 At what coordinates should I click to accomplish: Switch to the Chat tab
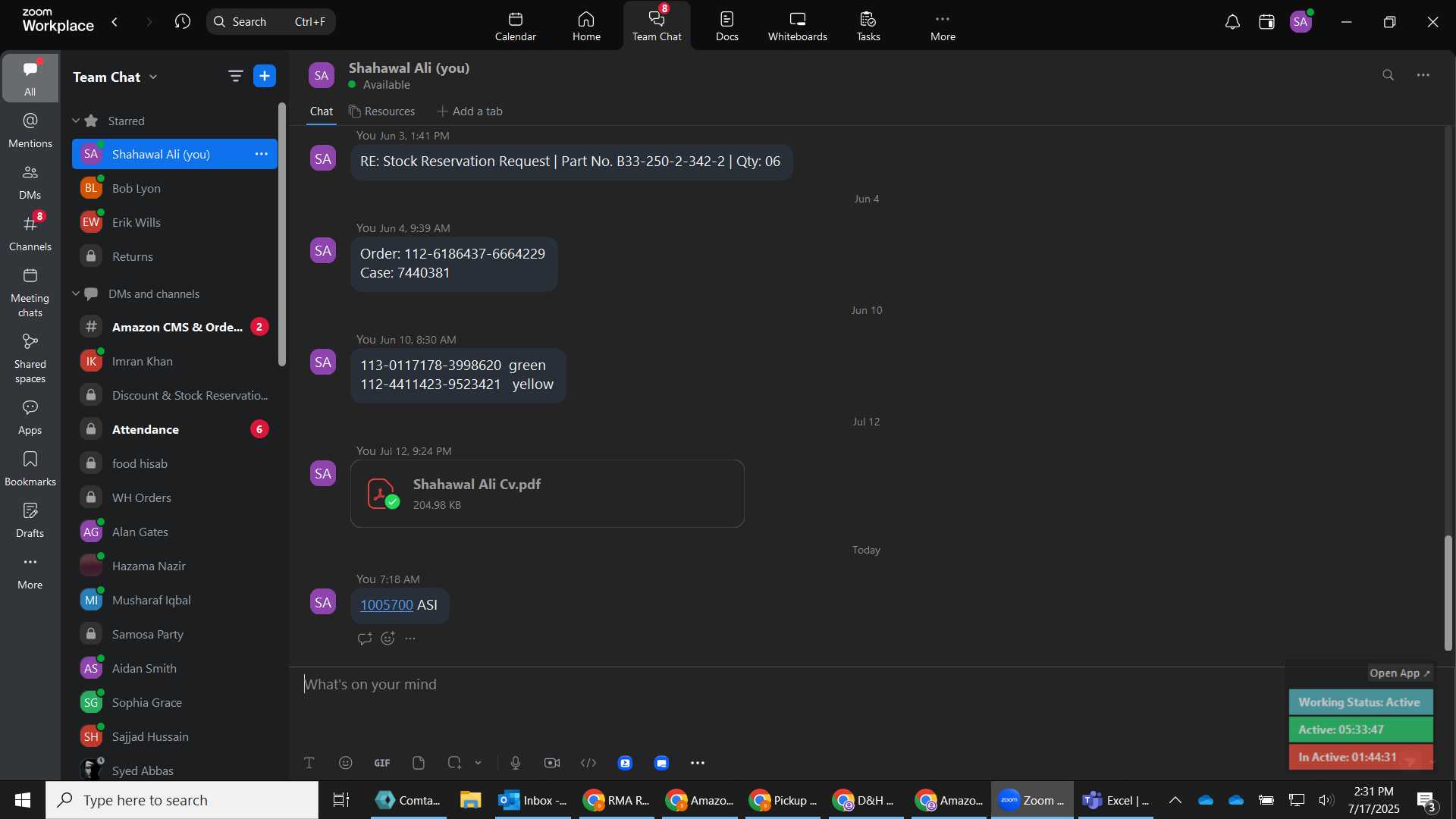(321, 111)
